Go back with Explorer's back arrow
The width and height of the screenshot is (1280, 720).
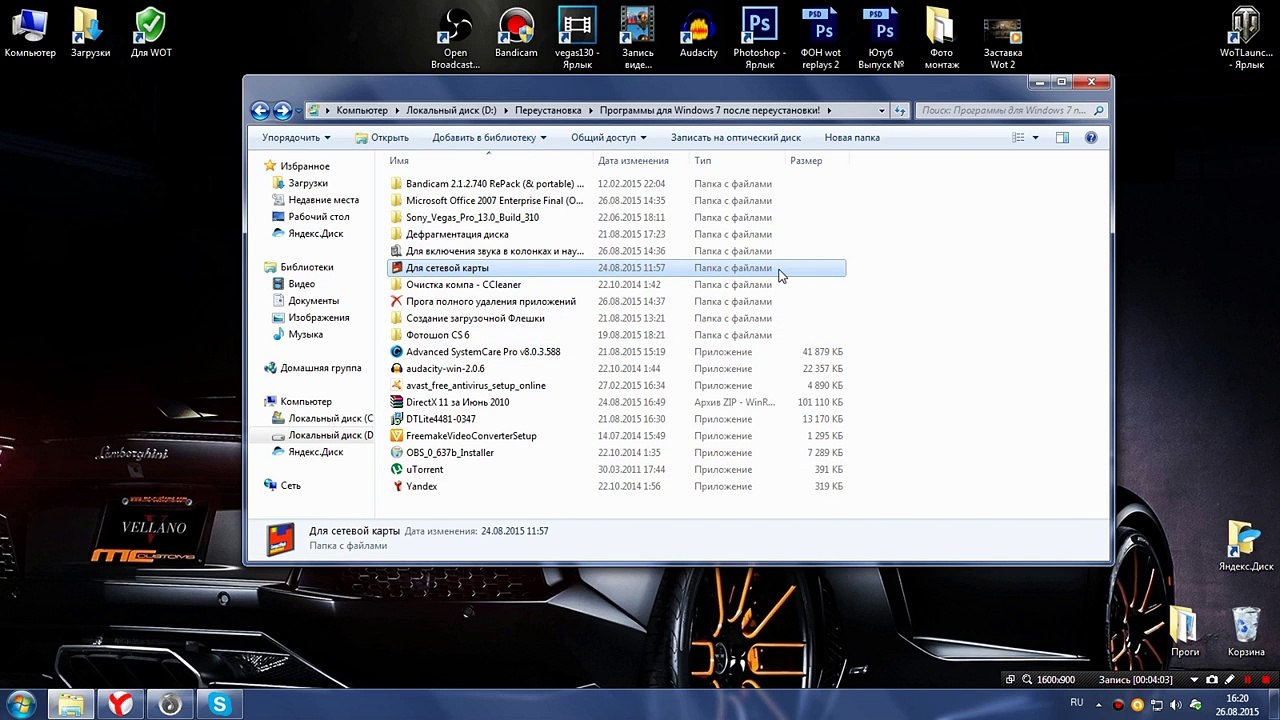(x=261, y=111)
